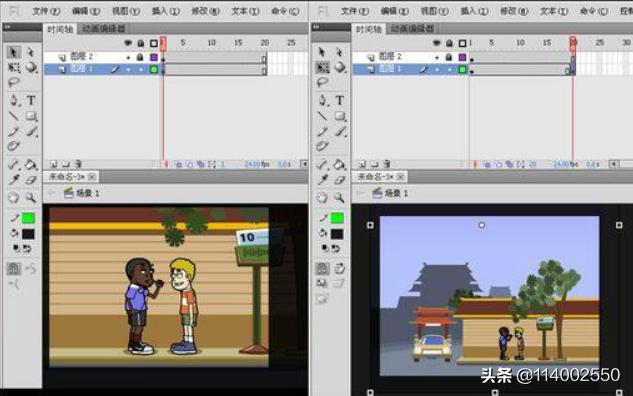Toggle lock all layers icon in left timeline

[140, 43]
